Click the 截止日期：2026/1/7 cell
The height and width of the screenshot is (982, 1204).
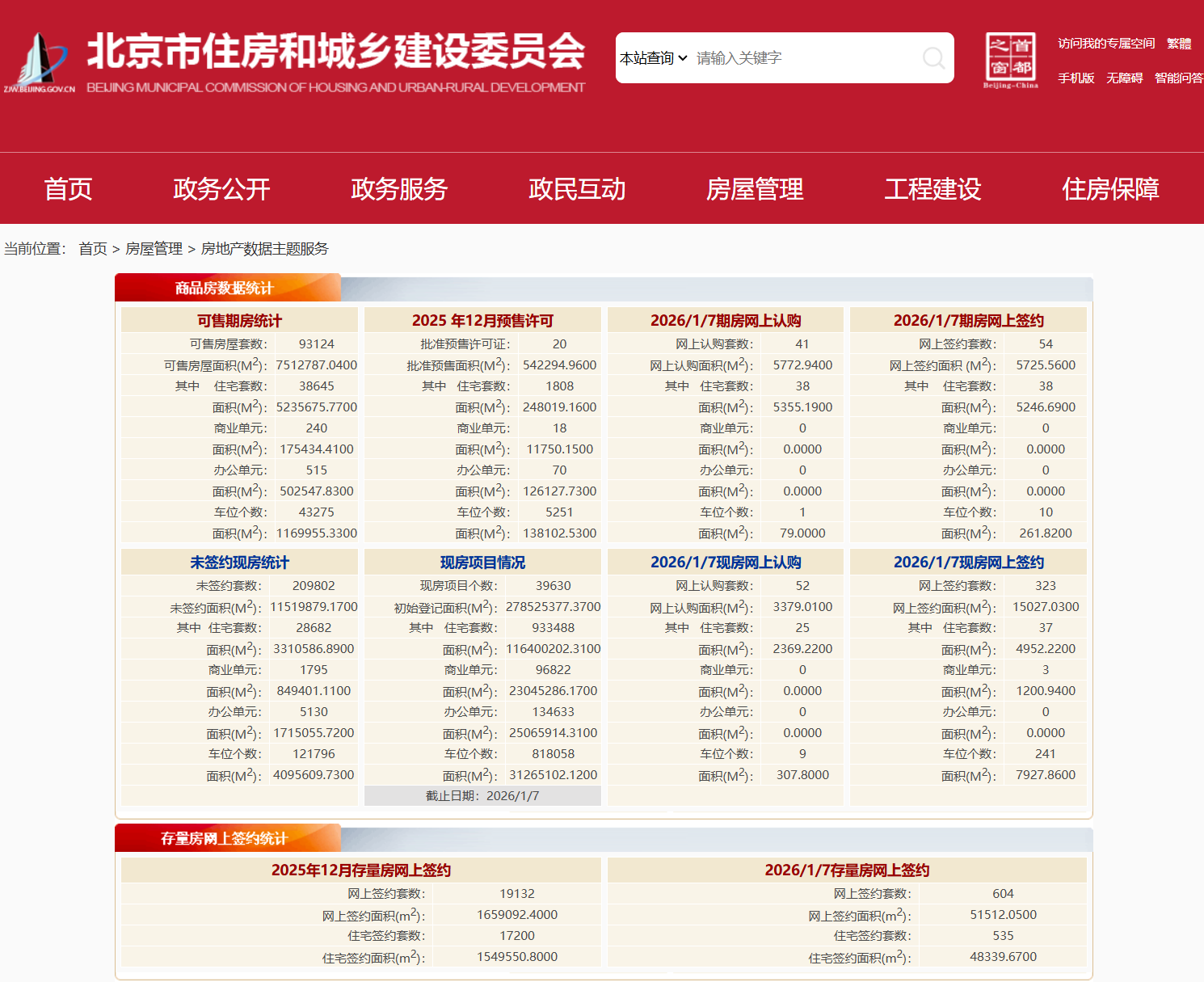tap(482, 796)
